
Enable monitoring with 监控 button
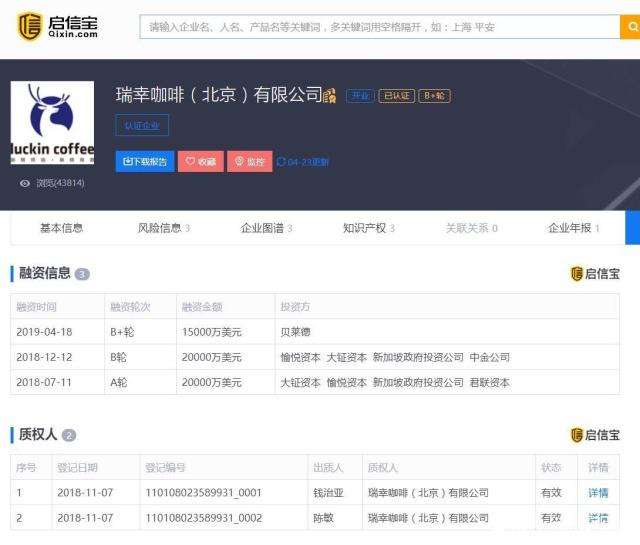click(x=249, y=162)
